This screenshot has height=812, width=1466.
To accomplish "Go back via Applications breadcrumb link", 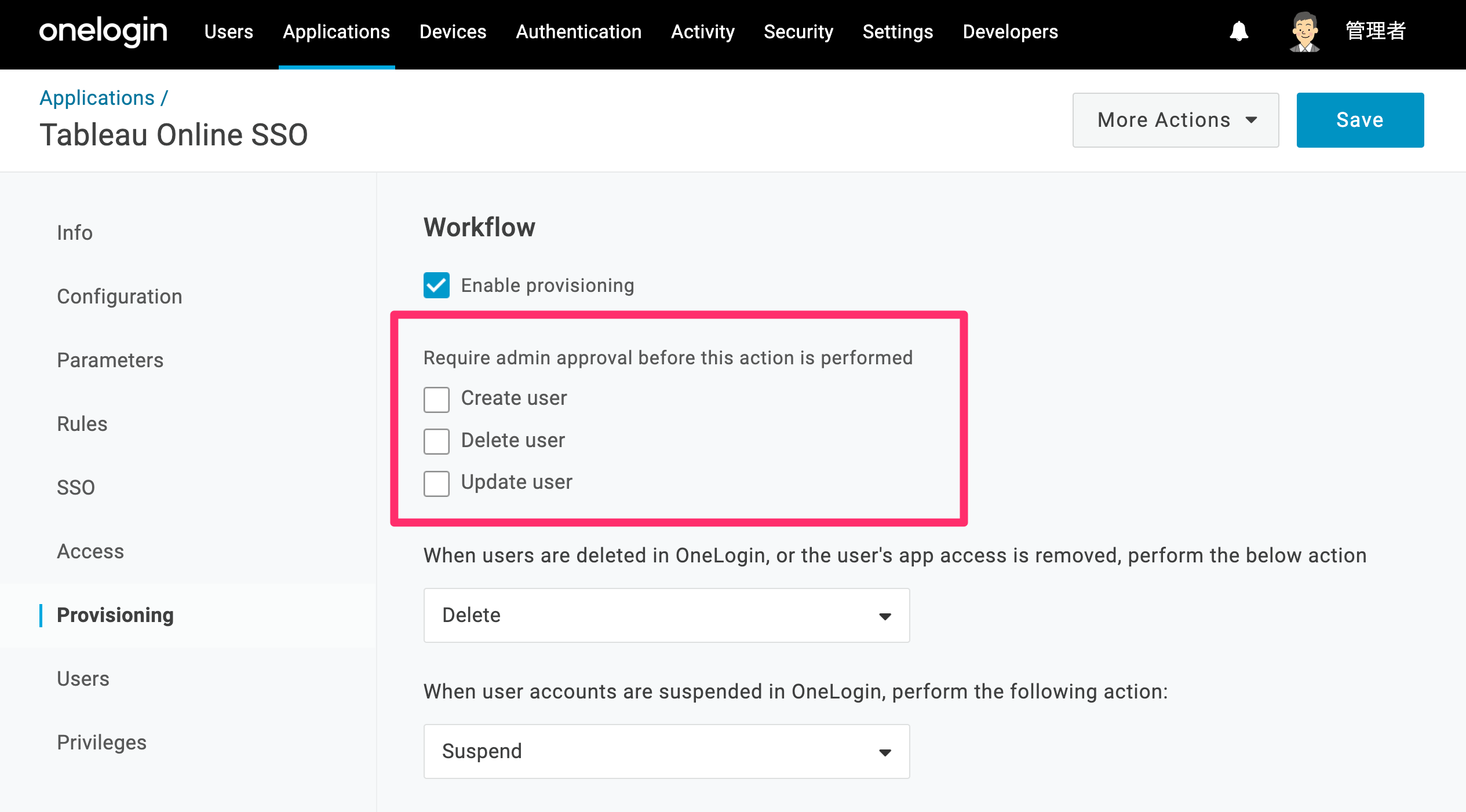I will [97, 98].
